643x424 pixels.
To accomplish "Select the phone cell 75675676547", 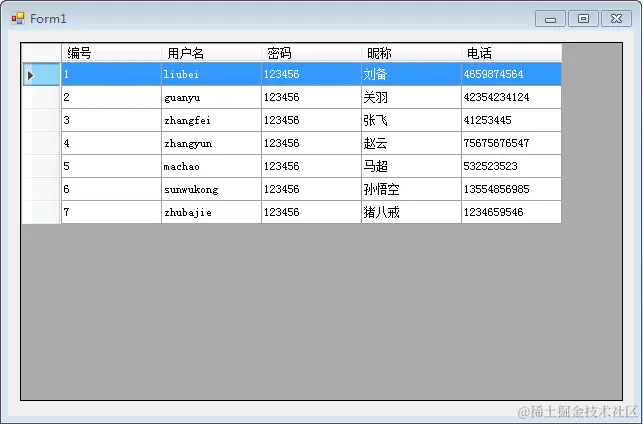I will point(511,143).
